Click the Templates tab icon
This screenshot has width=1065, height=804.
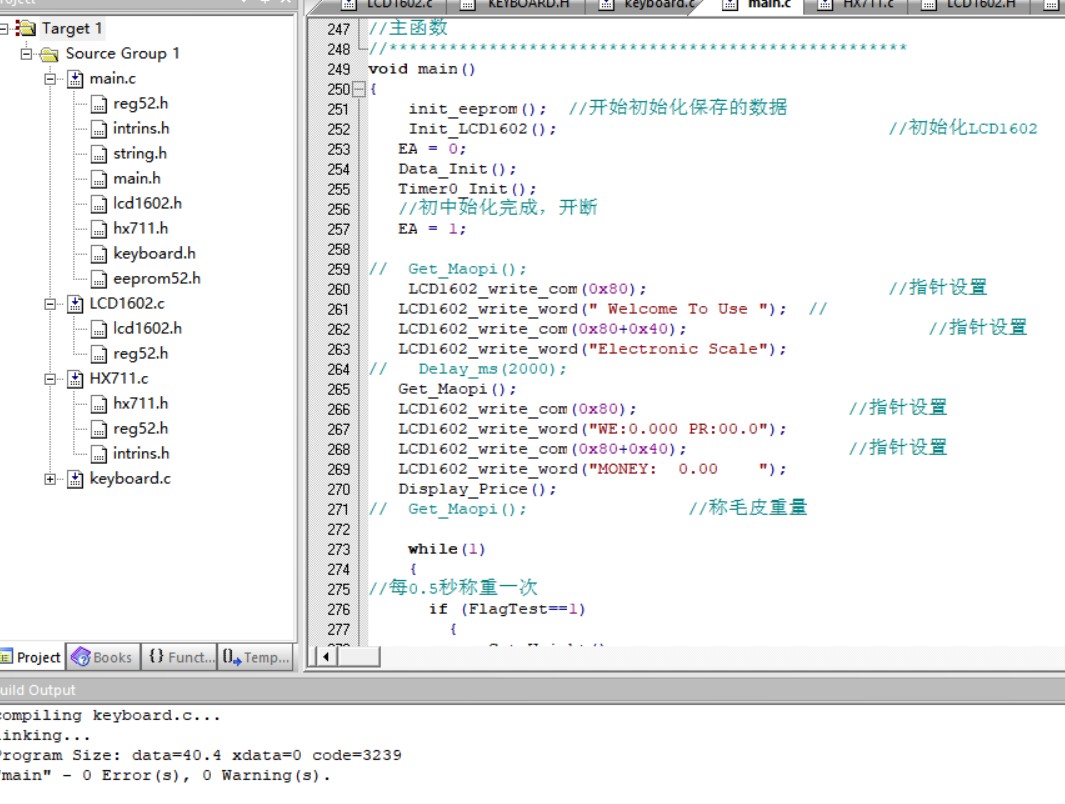[232, 657]
